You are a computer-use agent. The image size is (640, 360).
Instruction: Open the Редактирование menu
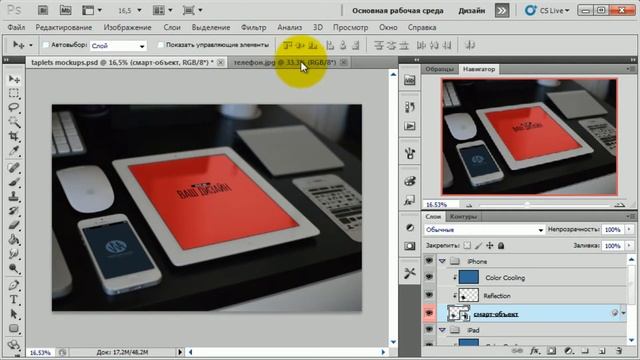click(x=64, y=27)
